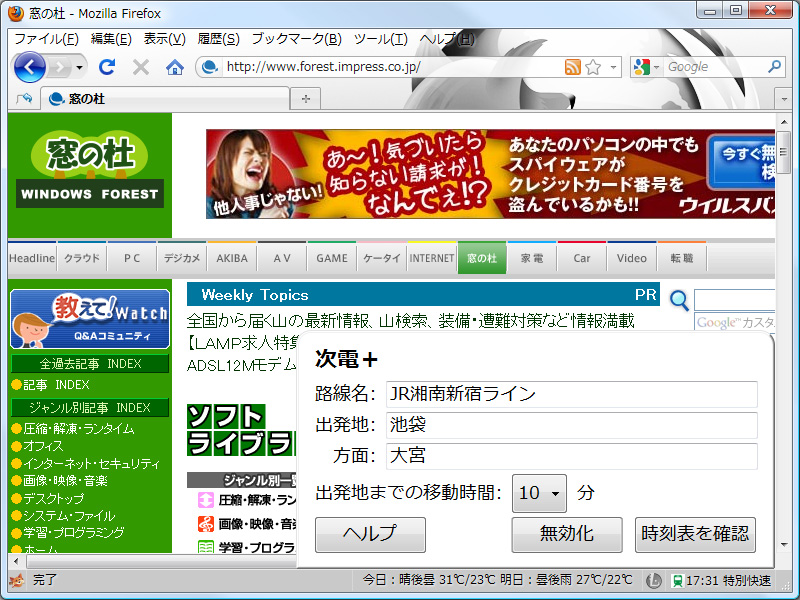800x600 pixels.
Task: Open the ファイル(F) menu
Action: (x=46, y=39)
